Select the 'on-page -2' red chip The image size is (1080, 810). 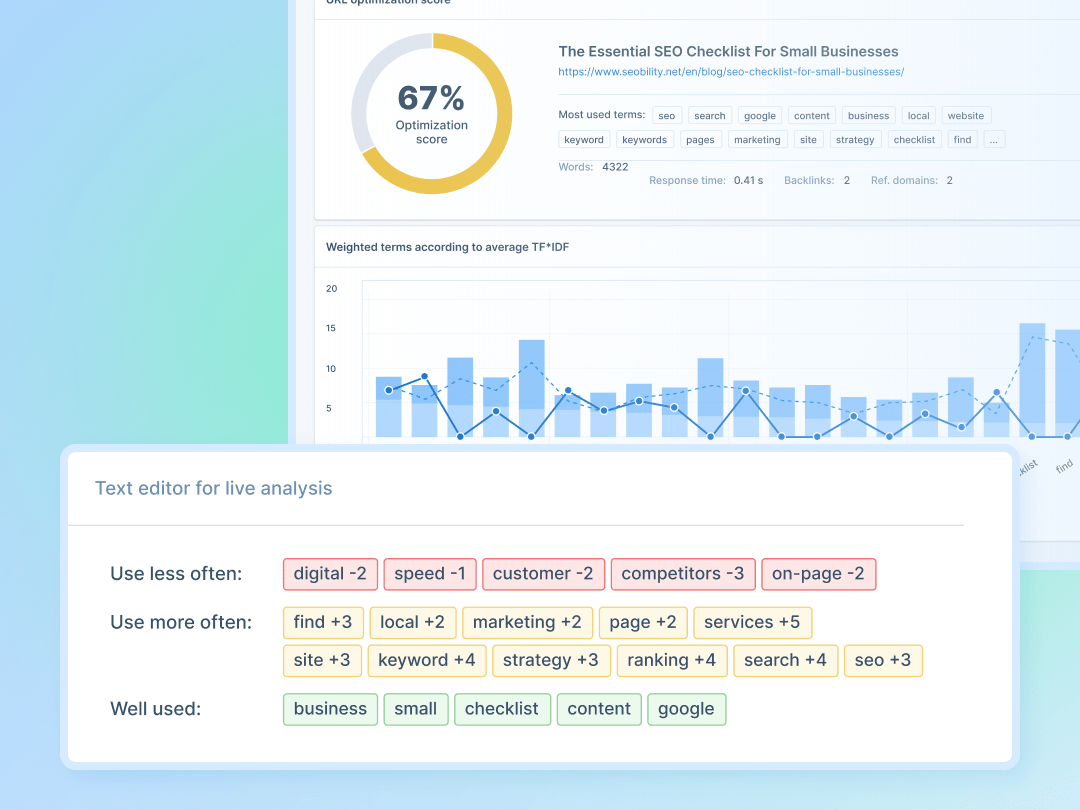(x=818, y=574)
